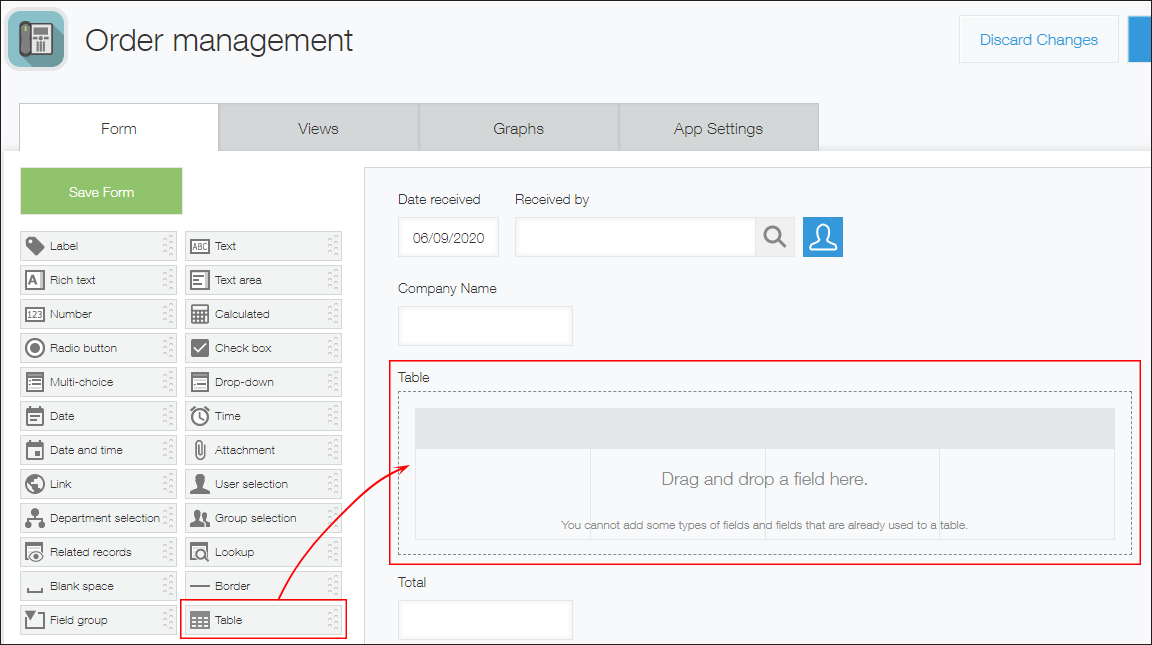Click the Save Form button

100,191
